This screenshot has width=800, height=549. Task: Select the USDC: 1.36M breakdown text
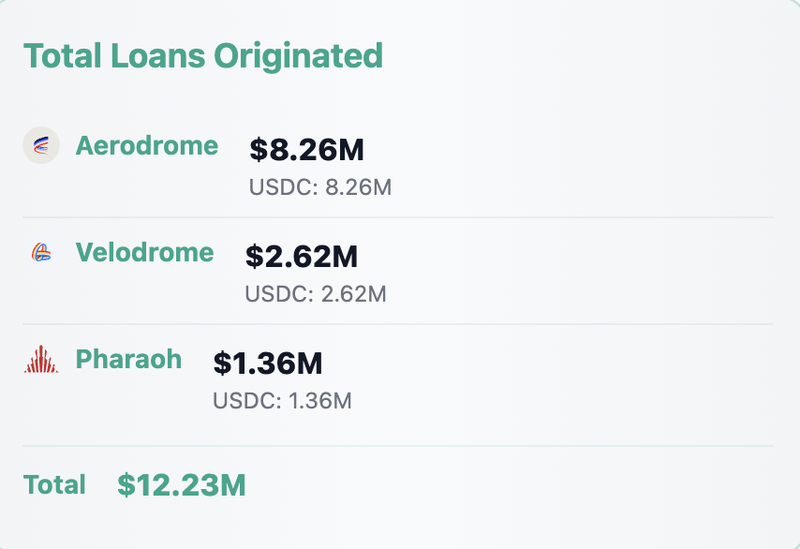coord(282,401)
